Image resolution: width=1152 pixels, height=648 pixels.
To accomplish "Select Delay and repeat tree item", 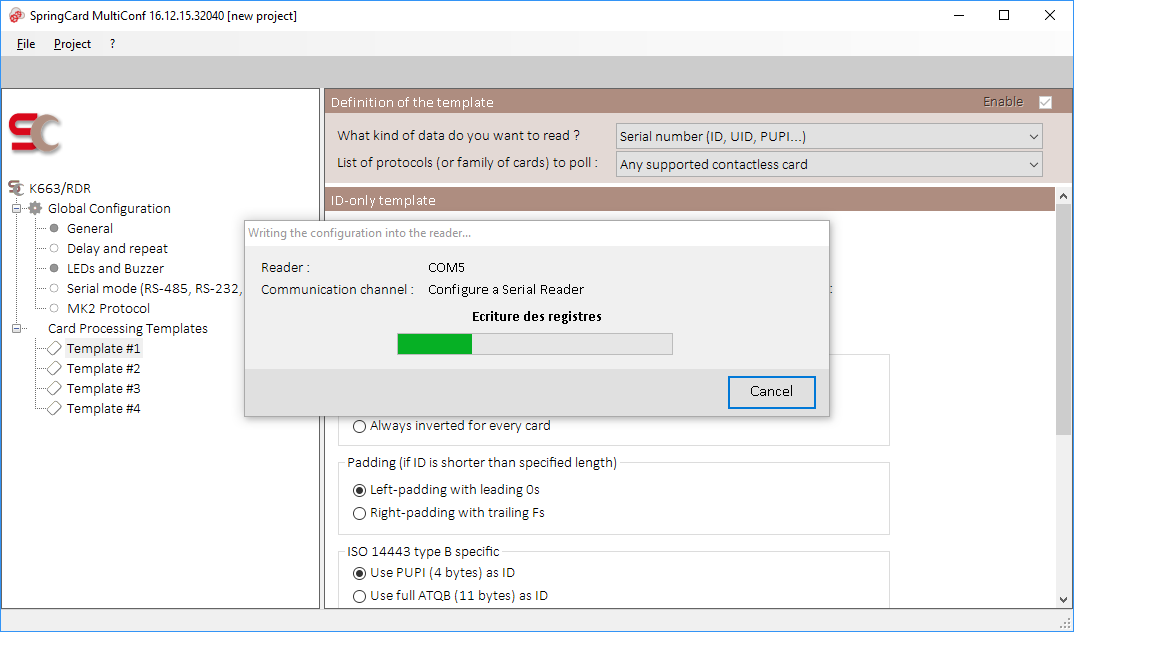I will coord(117,248).
